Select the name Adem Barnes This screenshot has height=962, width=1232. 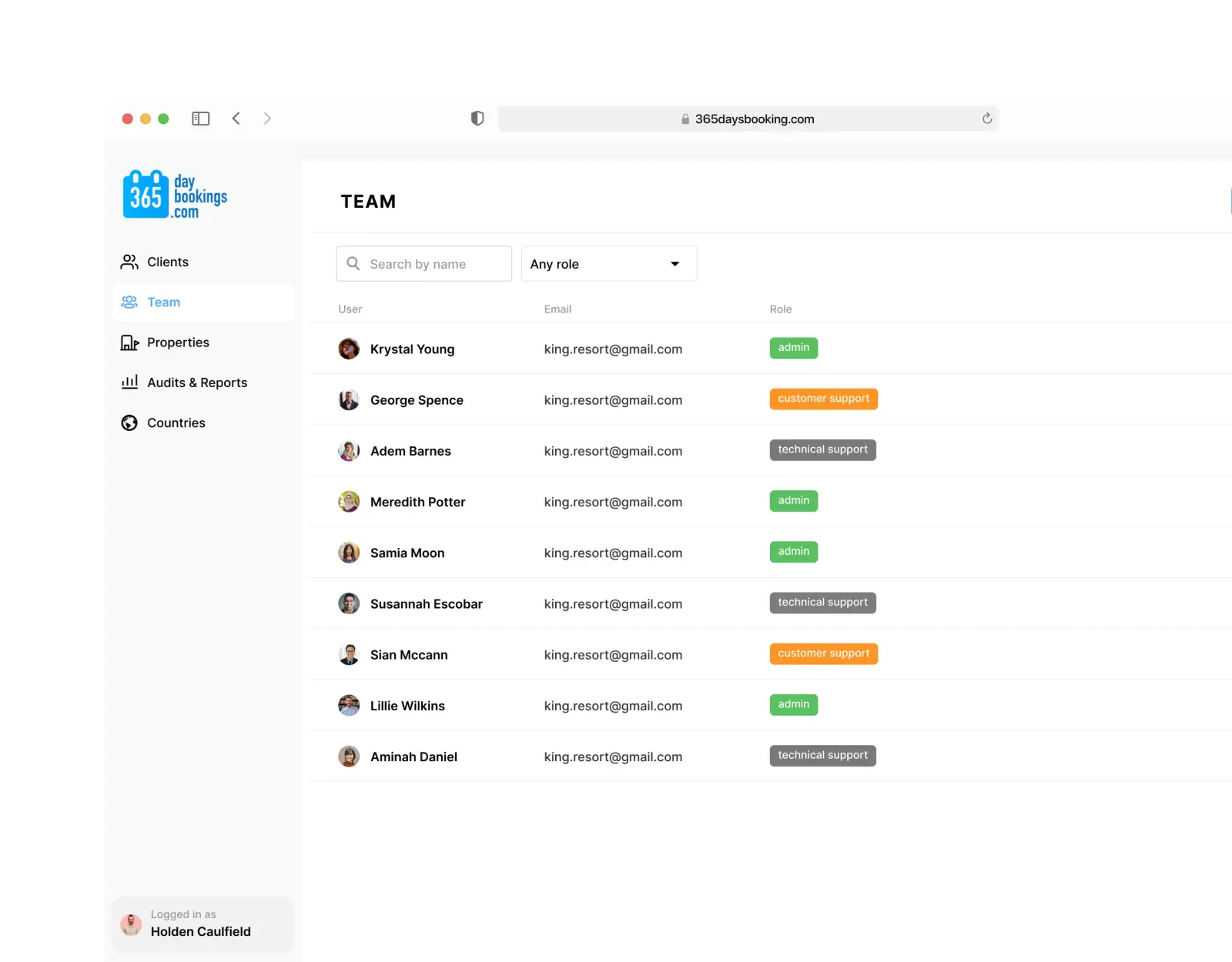[x=410, y=451]
